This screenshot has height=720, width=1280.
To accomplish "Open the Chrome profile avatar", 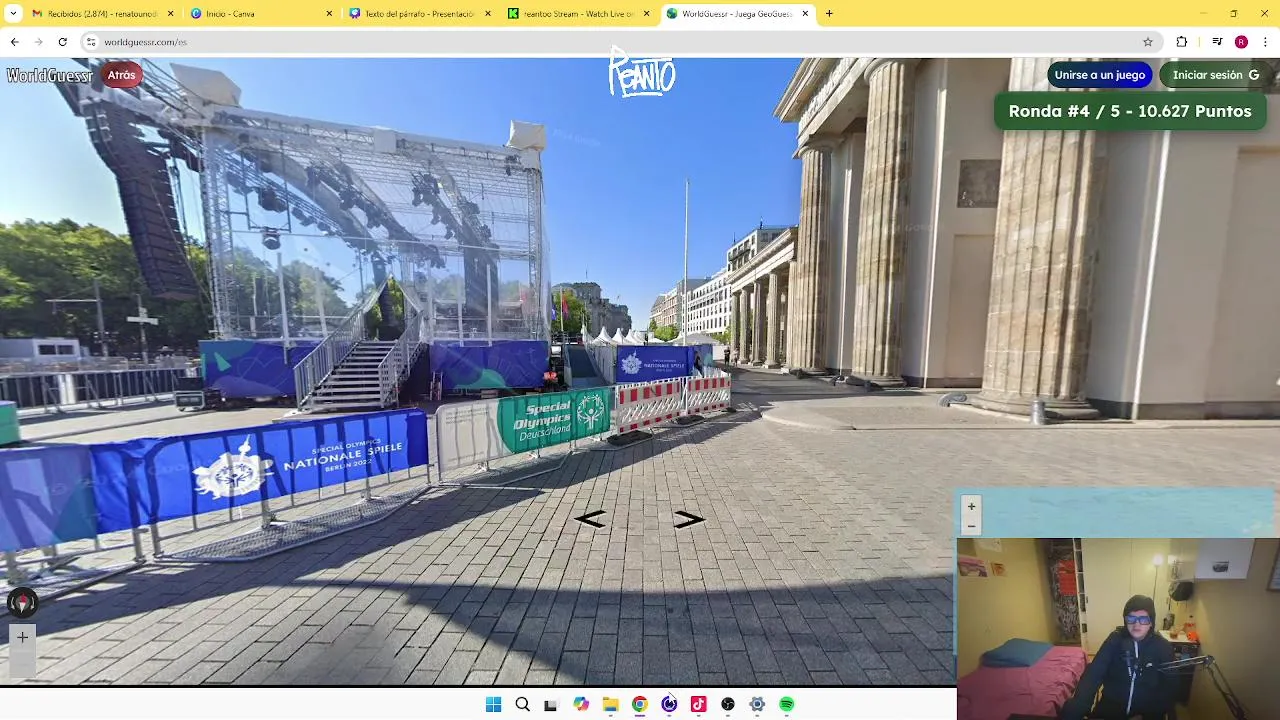I will (x=1241, y=42).
